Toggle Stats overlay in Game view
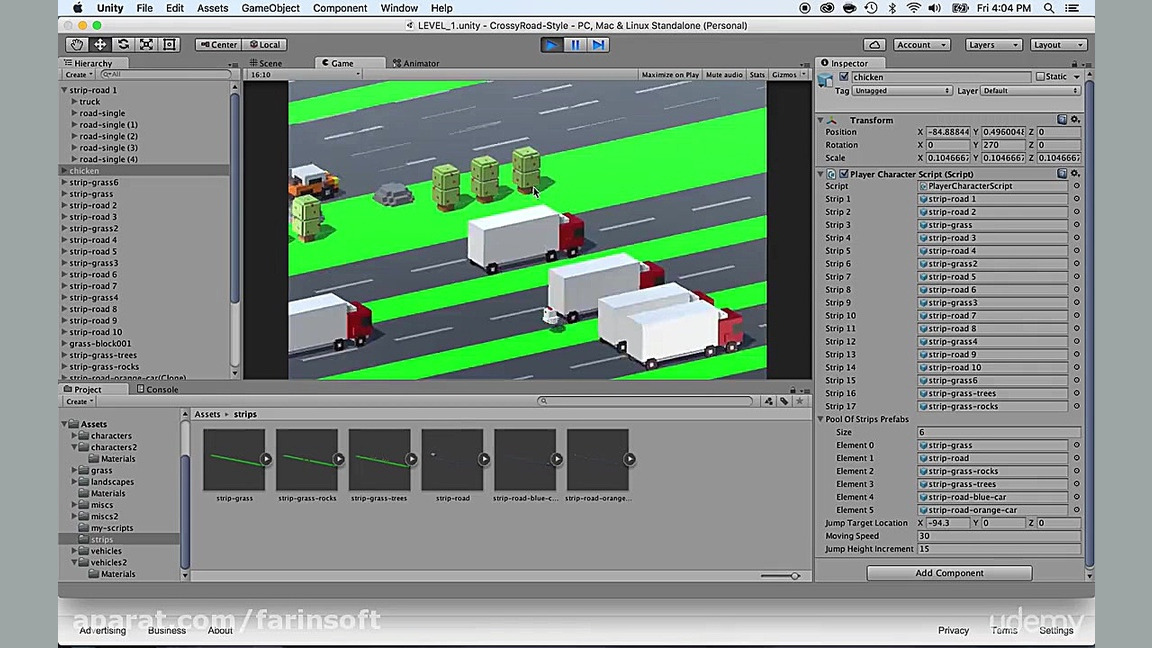1152x648 pixels. (x=757, y=75)
